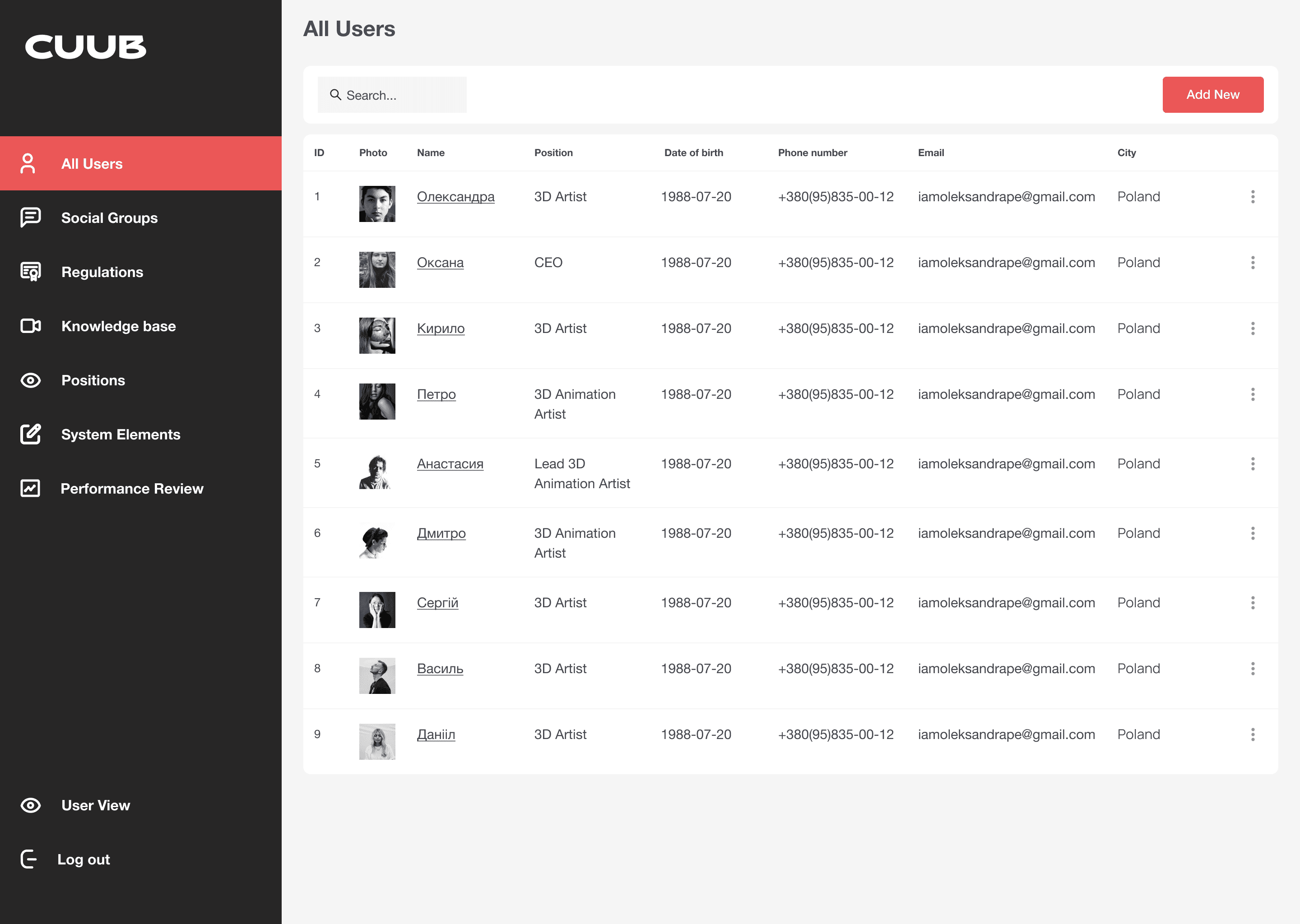Click the CUUB logo
1300x924 pixels.
click(x=86, y=46)
